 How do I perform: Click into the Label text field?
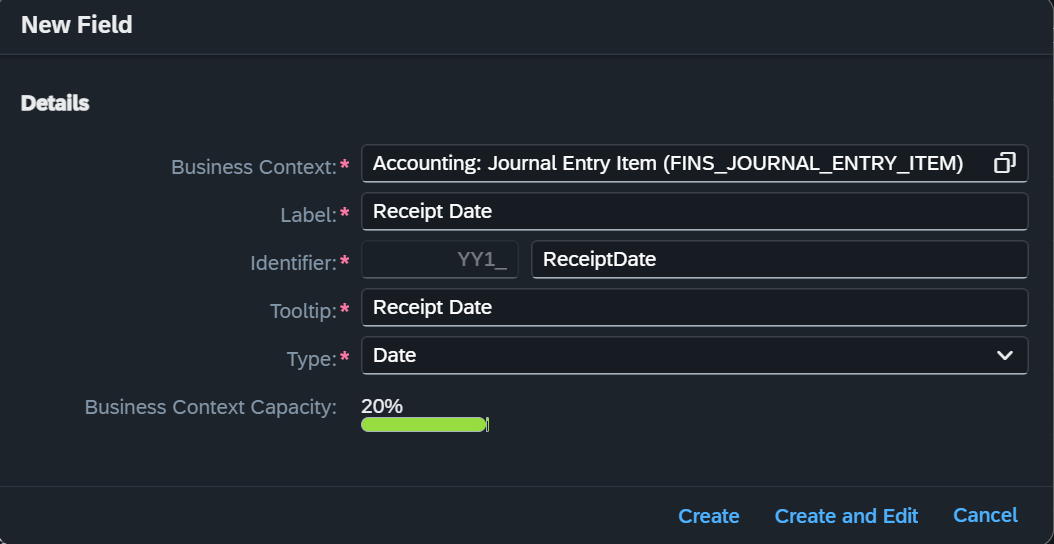(x=694, y=212)
